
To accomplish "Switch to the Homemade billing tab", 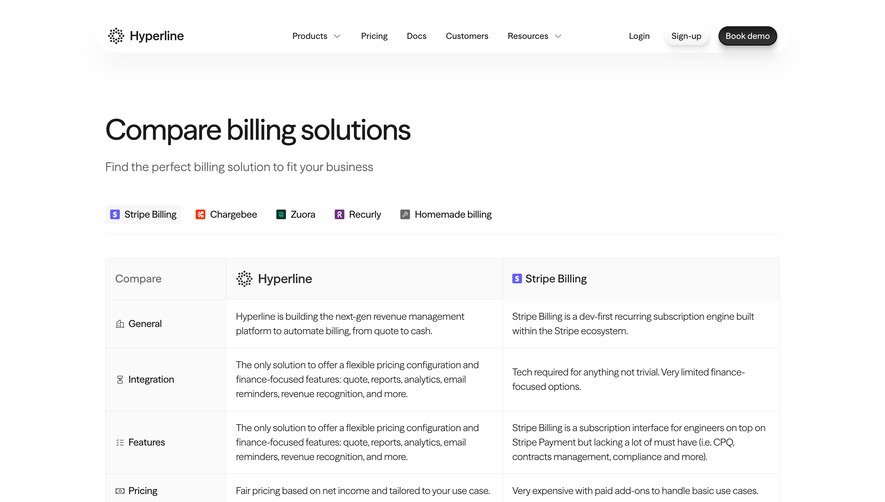I will (446, 214).
